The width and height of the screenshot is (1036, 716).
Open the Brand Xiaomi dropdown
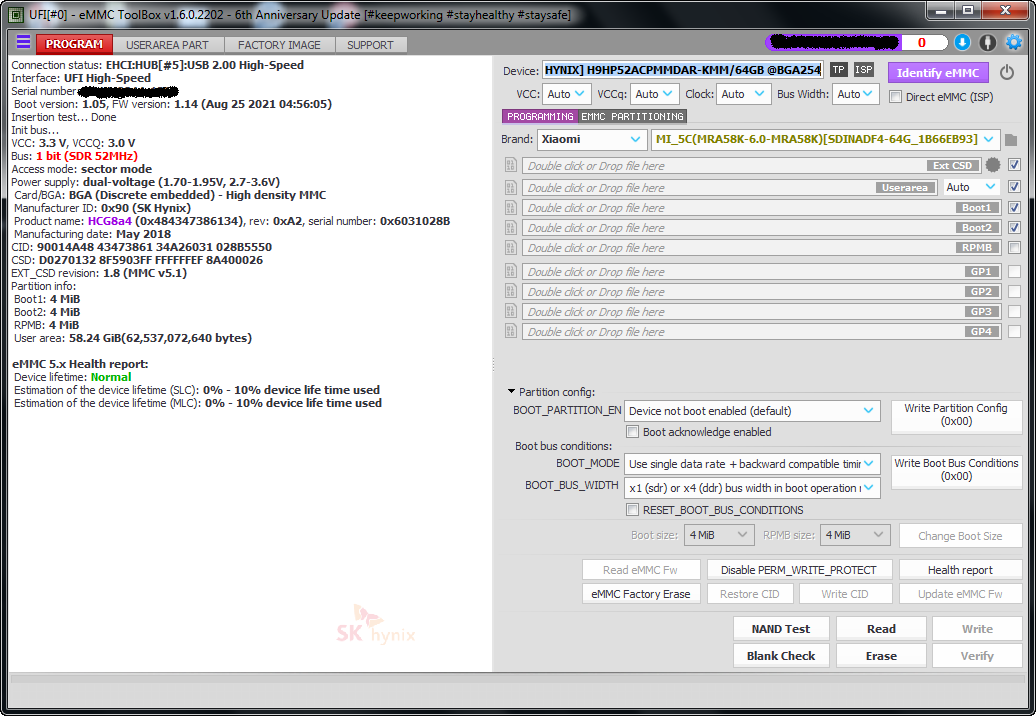(591, 139)
